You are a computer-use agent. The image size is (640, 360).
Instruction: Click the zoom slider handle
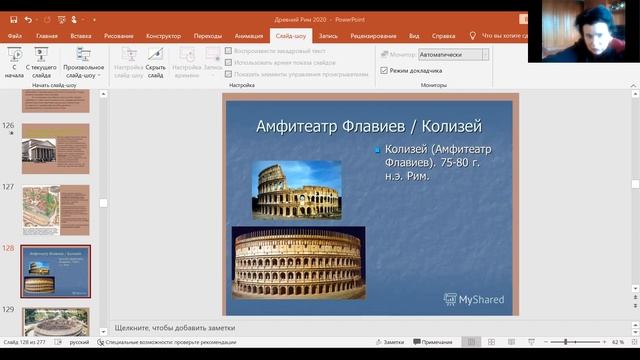click(x=566, y=342)
